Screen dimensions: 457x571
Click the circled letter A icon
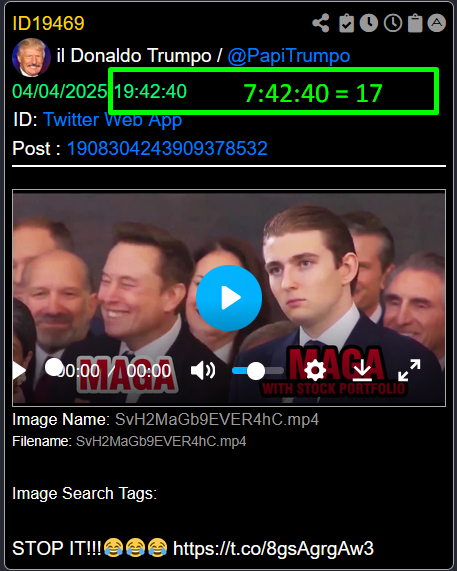click(x=437, y=23)
